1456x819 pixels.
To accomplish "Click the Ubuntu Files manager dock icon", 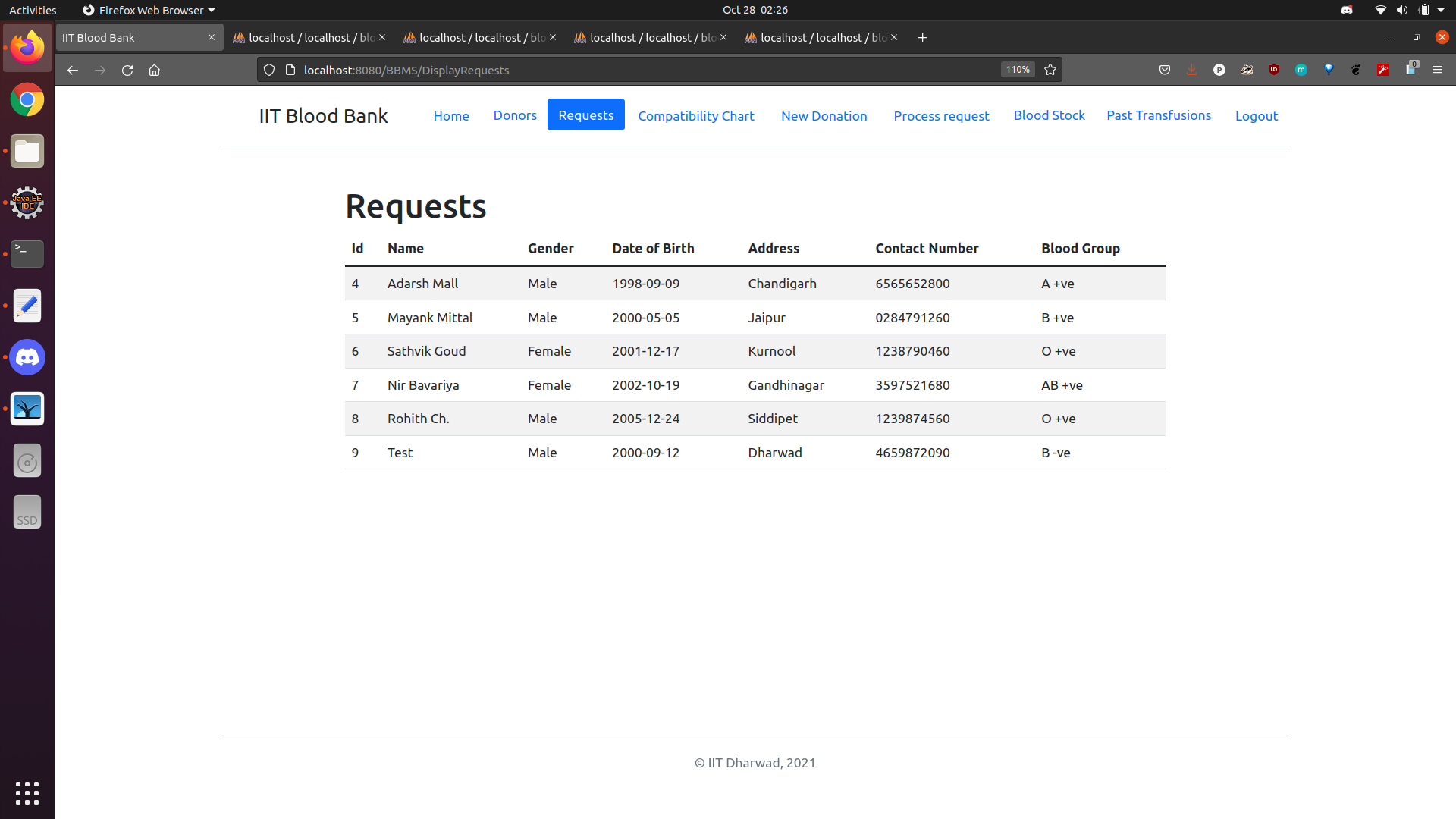I will [x=27, y=152].
